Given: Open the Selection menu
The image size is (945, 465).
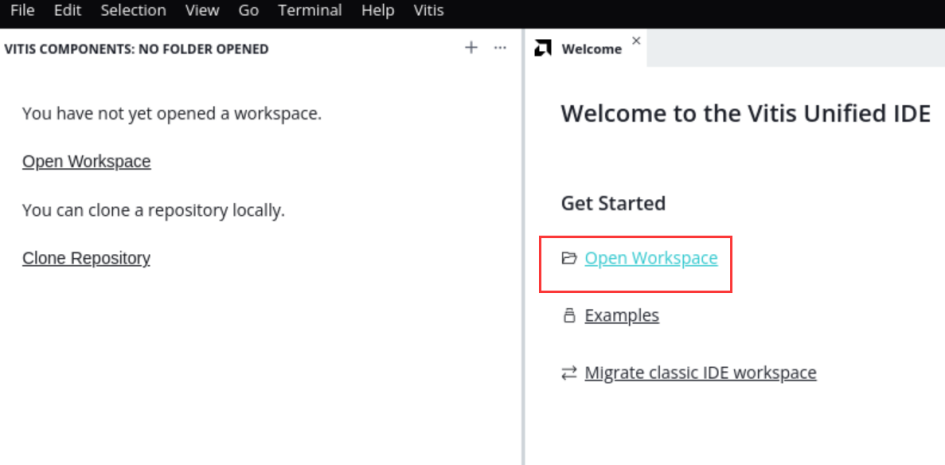Looking at the screenshot, I should [x=133, y=10].
